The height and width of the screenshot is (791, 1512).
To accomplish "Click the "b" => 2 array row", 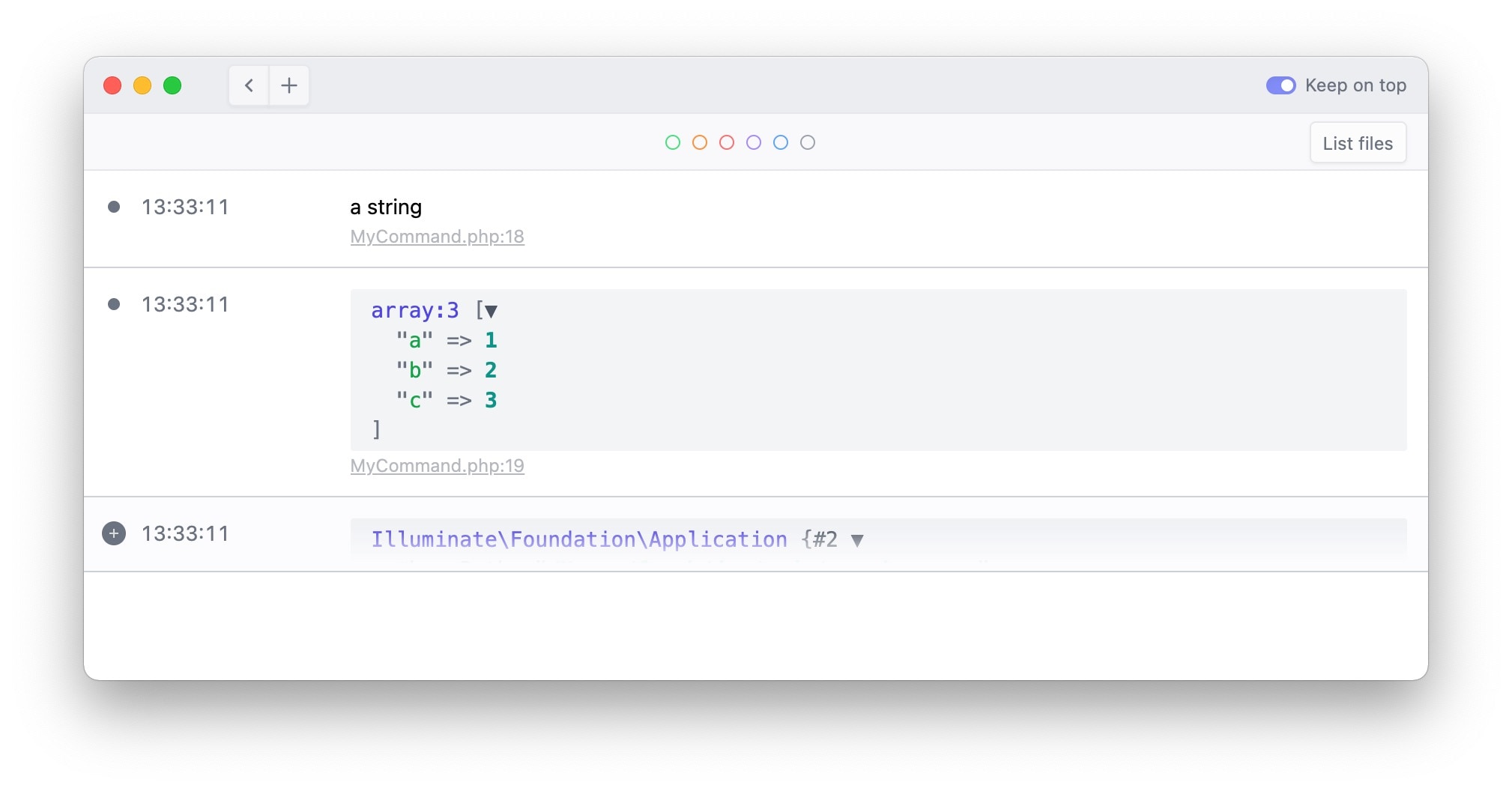I will (x=447, y=370).
